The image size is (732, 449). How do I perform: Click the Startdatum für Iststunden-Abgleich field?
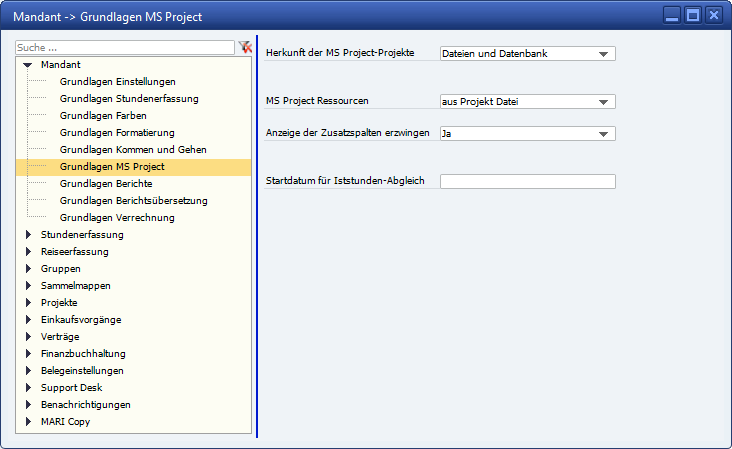pyautogui.click(x=527, y=182)
